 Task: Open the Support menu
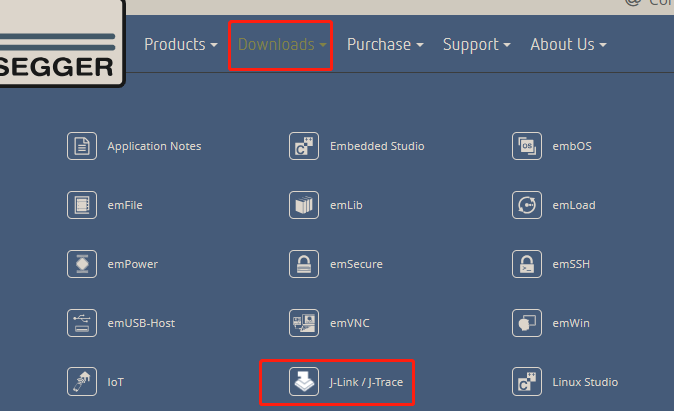point(477,45)
